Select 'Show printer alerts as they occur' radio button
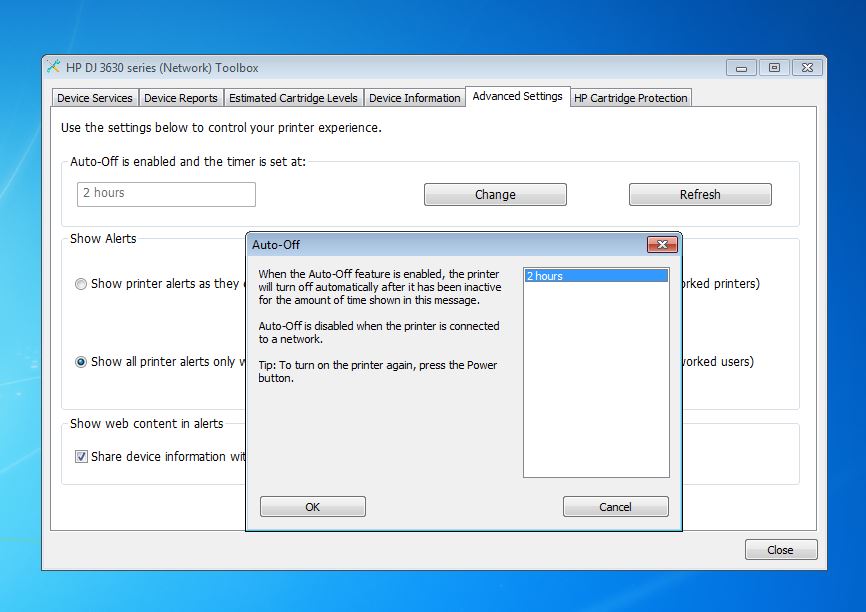 81,284
